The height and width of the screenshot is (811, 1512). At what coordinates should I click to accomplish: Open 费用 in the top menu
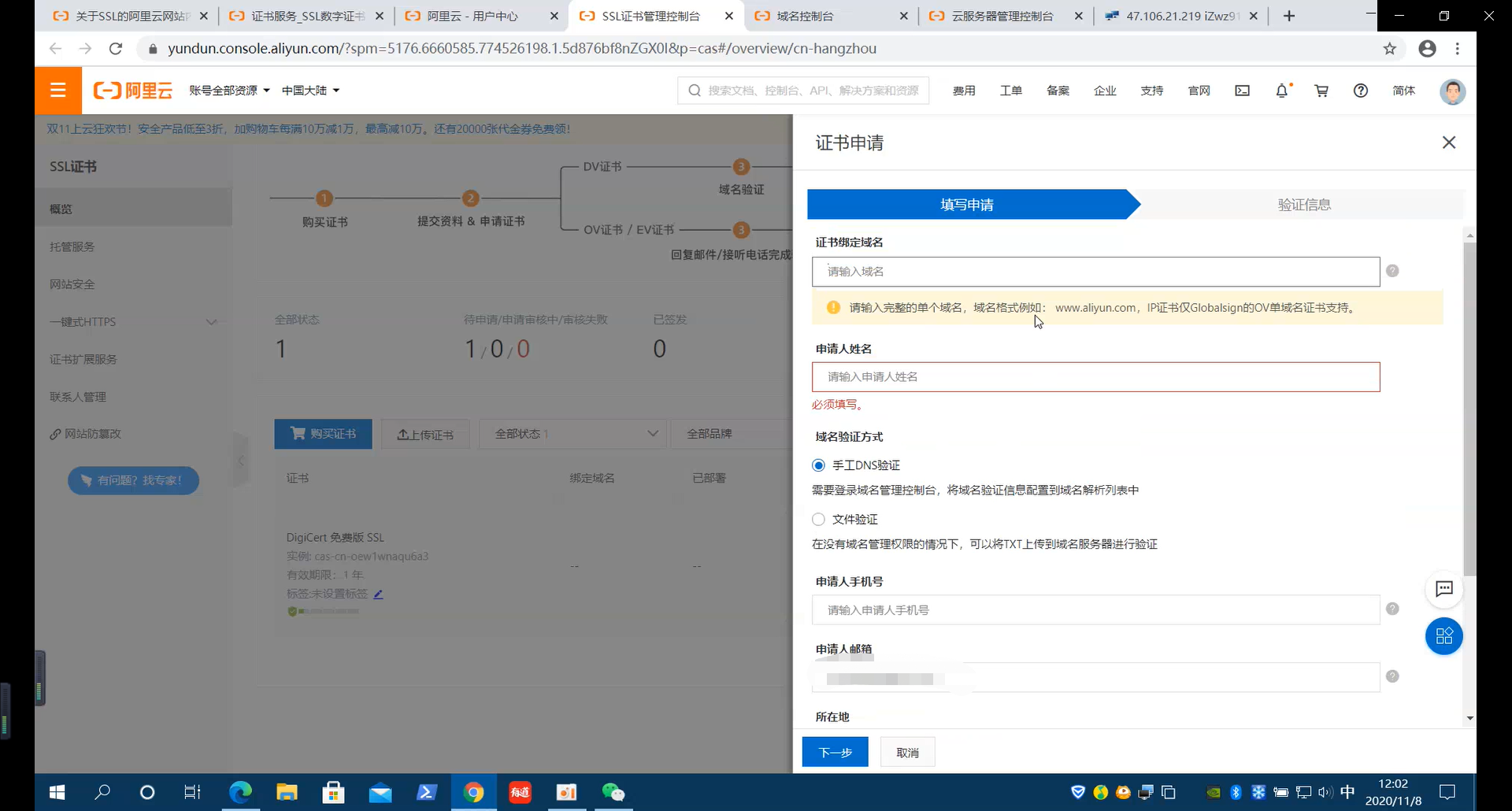[x=964, y=91]
